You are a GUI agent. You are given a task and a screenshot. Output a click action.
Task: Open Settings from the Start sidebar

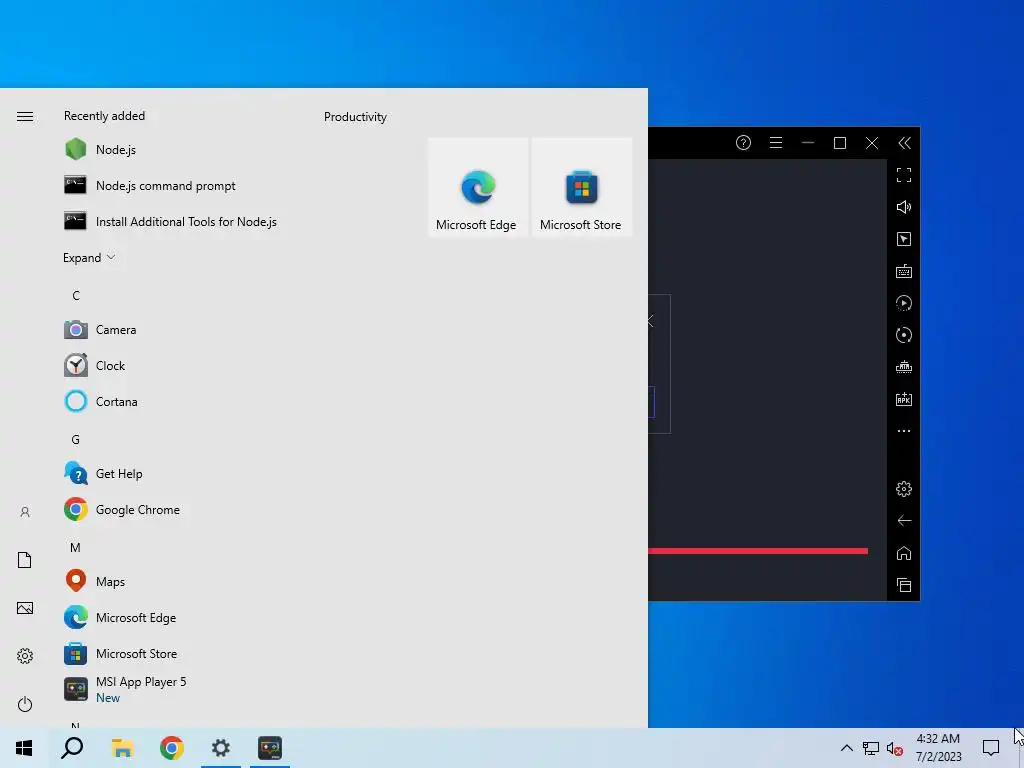[x=25, y=656]
